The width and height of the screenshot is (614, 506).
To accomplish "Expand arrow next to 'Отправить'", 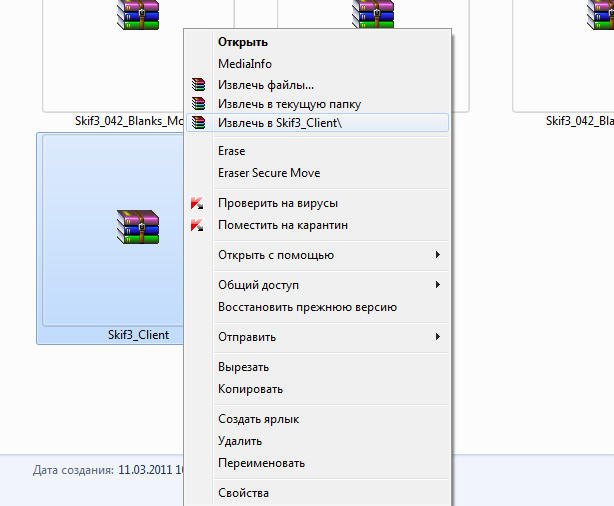I will pos(438,336).
